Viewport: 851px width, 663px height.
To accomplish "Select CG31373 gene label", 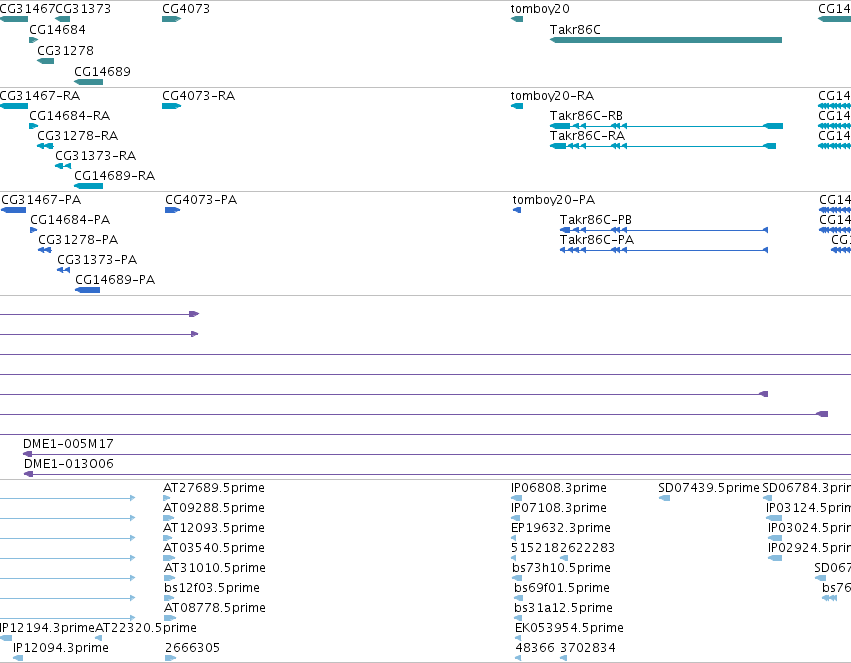I will point(83,8).
